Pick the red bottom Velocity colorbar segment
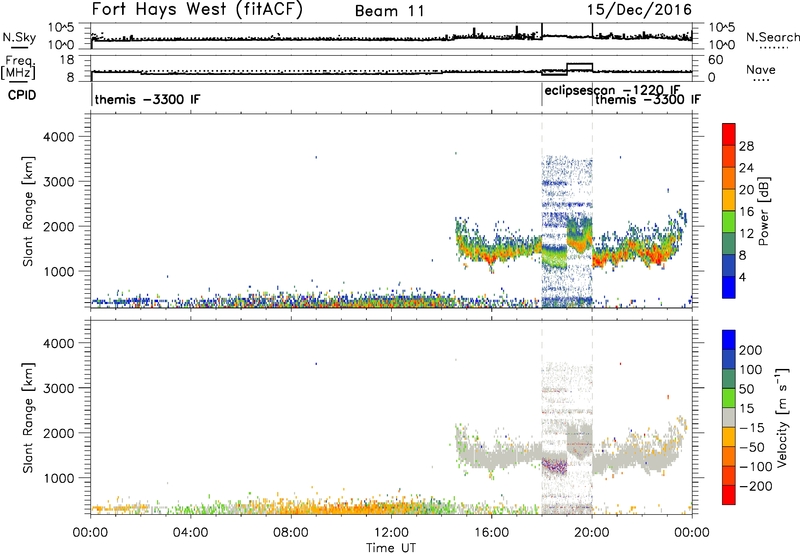Viewport: 800px width, 554px height. [x=729, y=495]
